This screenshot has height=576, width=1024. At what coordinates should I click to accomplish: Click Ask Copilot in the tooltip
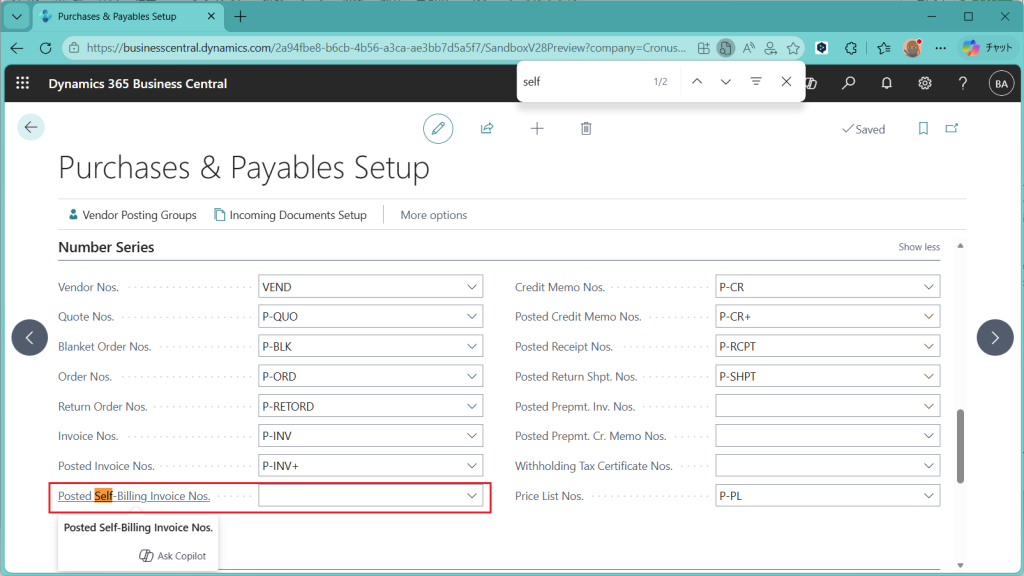click(173, 556)
